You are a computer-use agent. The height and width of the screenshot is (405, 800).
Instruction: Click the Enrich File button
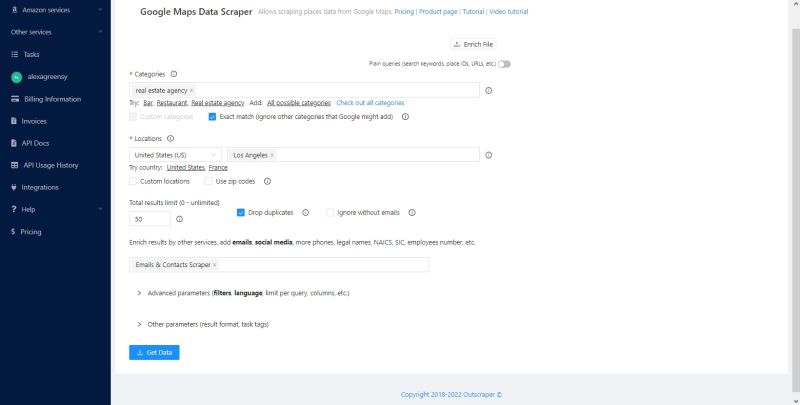473,44
